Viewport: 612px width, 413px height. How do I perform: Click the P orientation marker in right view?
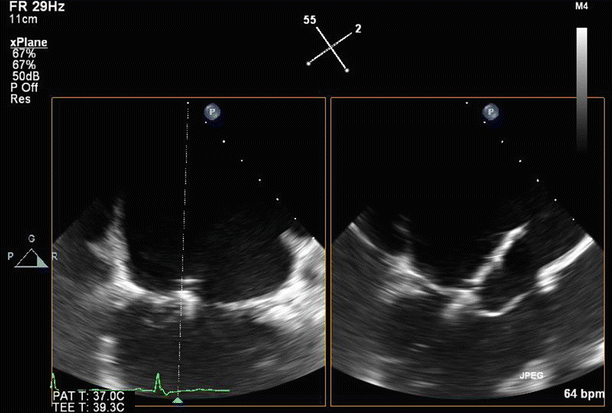point(490,112)
